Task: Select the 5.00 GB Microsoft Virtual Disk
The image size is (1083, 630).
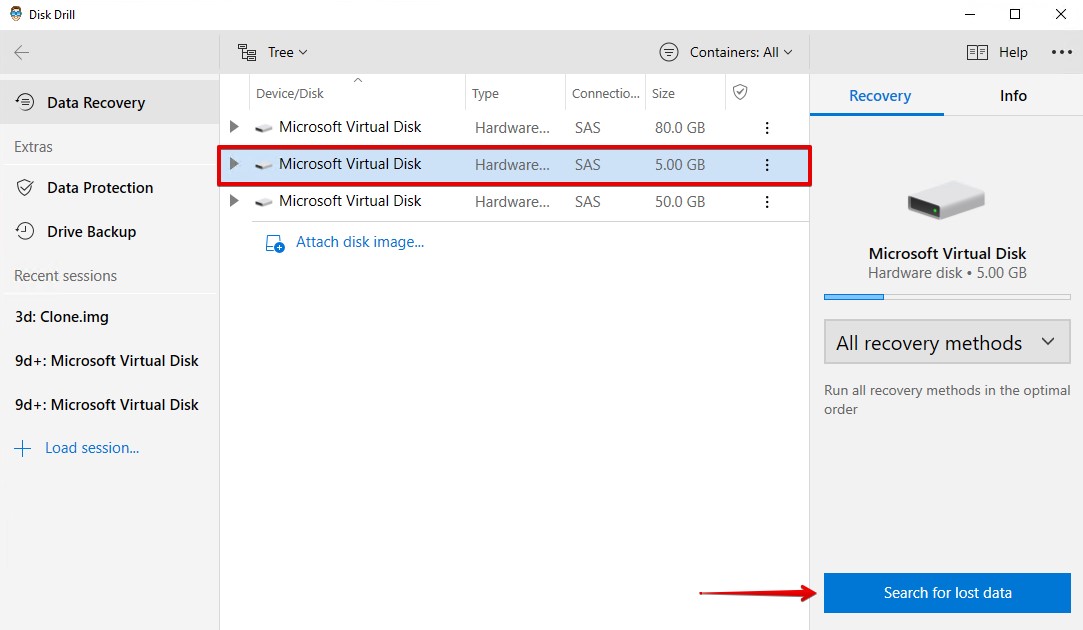Action: tap(515, 165)
